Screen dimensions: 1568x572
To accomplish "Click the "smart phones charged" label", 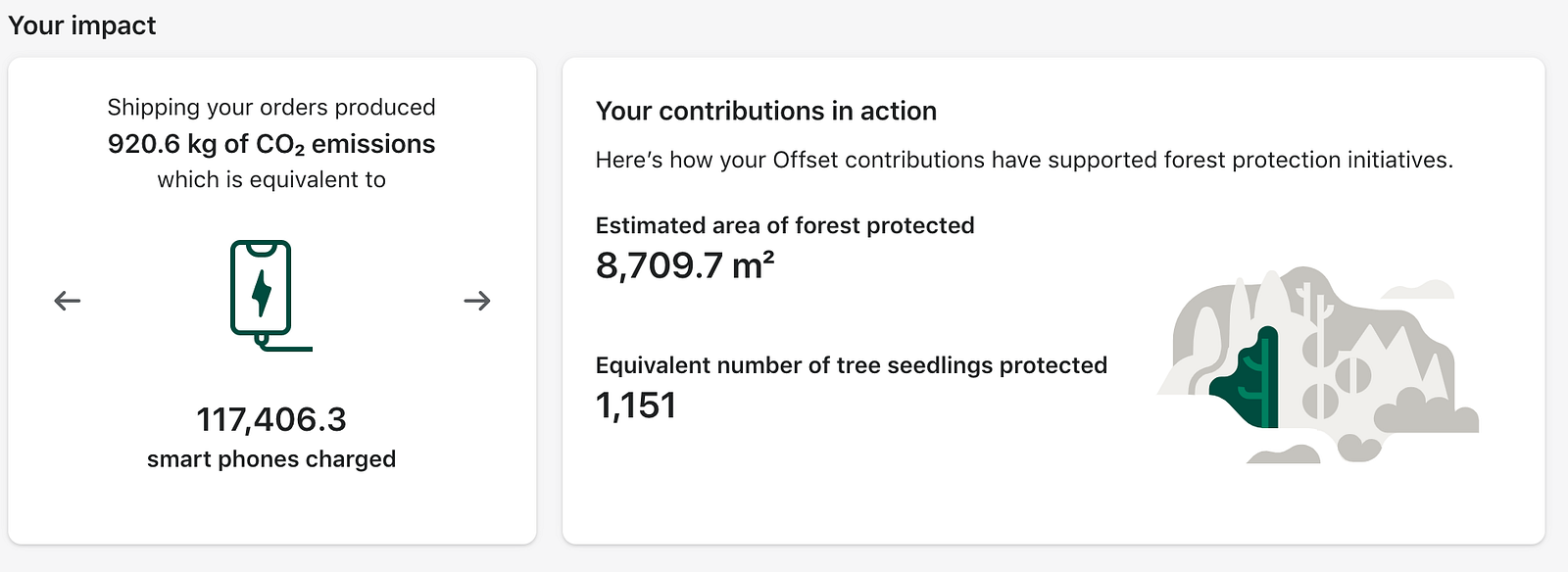I will pos(271,459).
